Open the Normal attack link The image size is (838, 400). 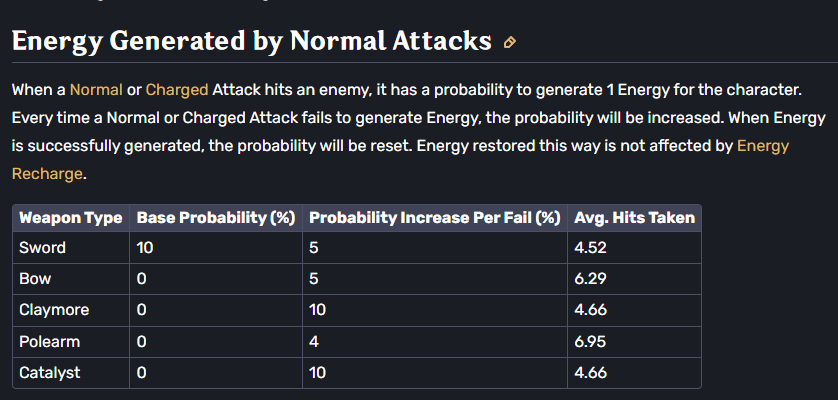click(x=96, y=89)
